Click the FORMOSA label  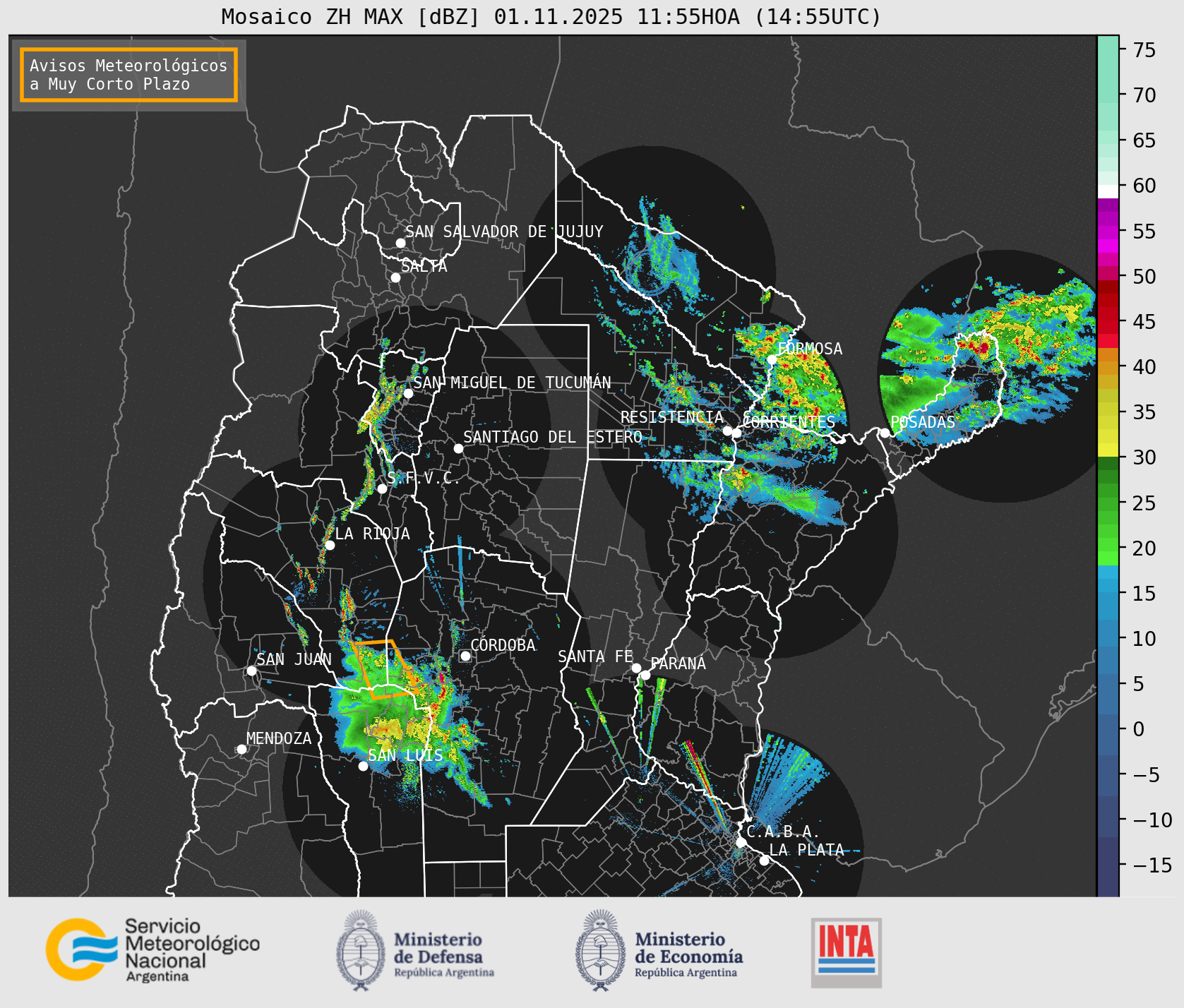click(x=810, y=349)
